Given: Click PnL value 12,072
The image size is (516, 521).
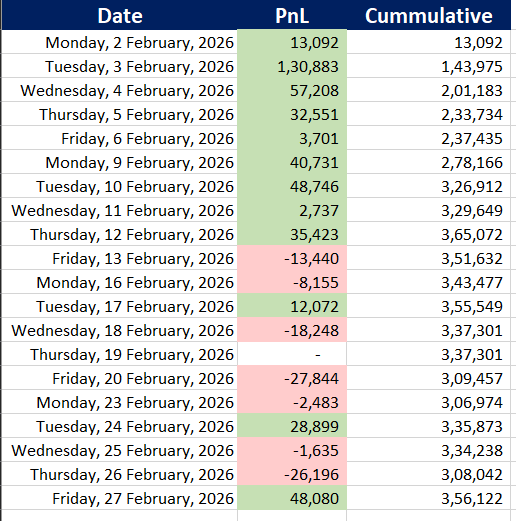Looking at the screenshot, I should pyautogui.click(x=292, y=306).
